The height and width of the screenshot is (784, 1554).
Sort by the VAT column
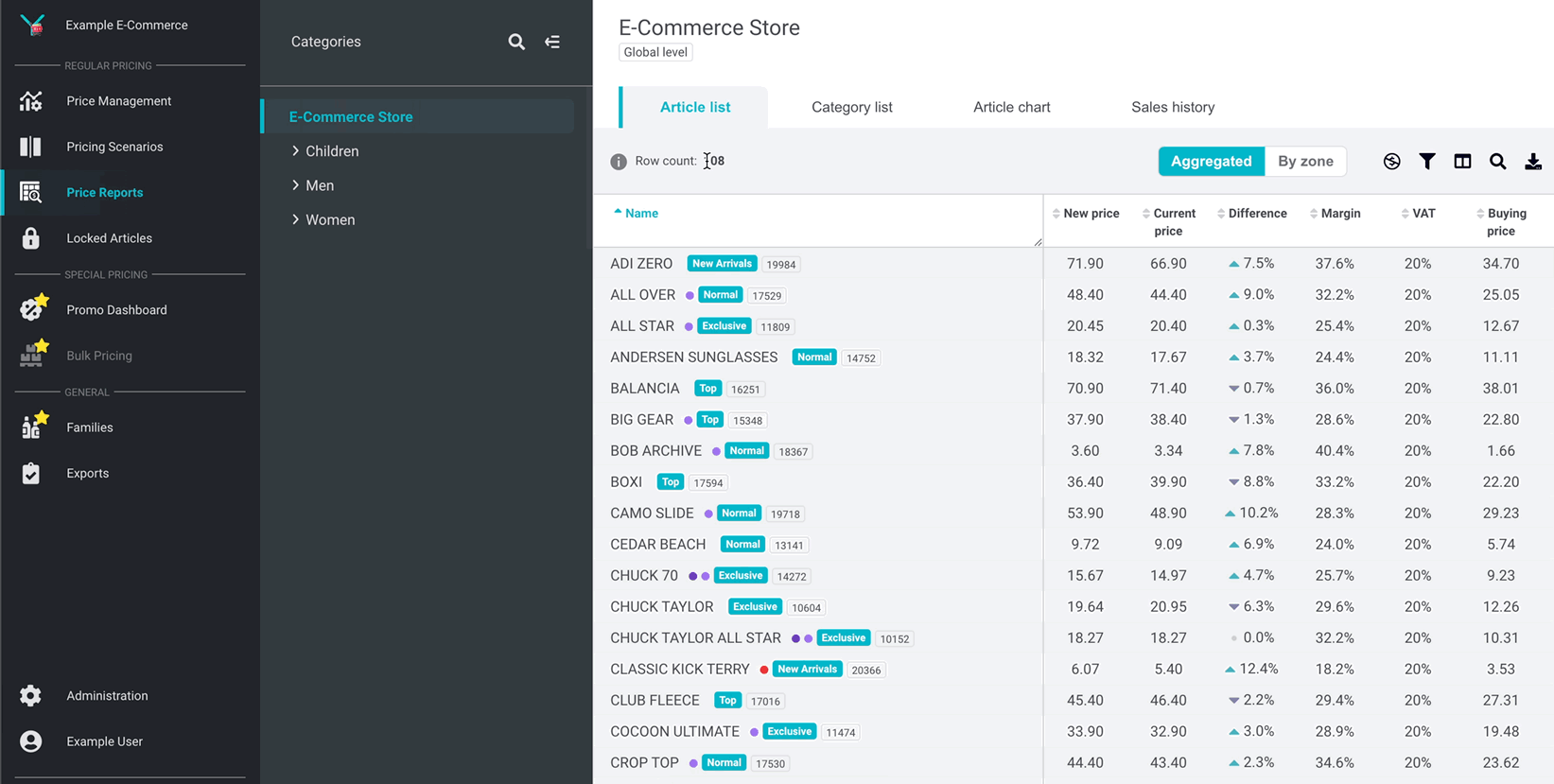[x=1418, y=213]
